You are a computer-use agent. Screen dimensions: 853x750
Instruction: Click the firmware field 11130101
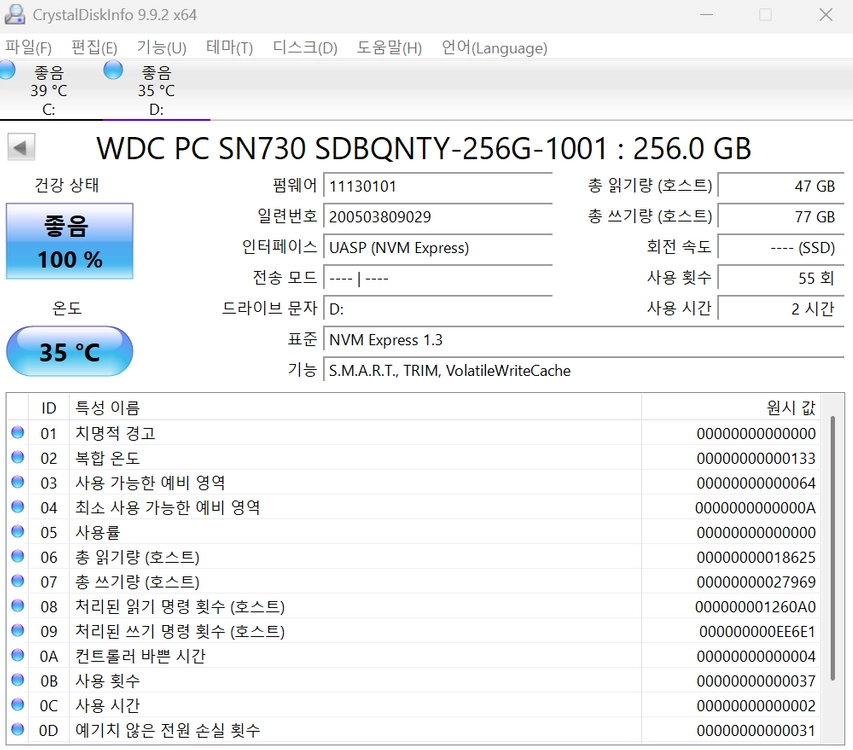tap(438, 186)
